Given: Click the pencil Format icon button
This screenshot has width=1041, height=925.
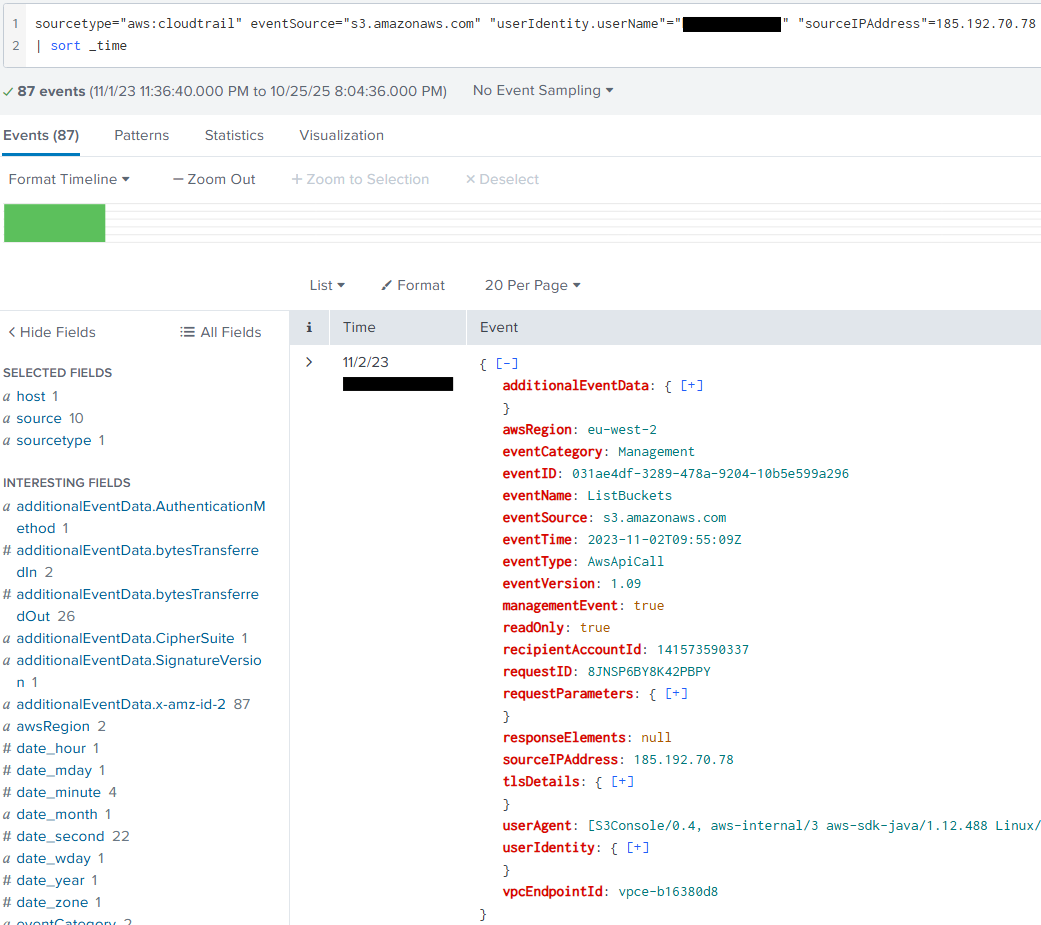Looking at the screenshot, I should coord(387,285).
